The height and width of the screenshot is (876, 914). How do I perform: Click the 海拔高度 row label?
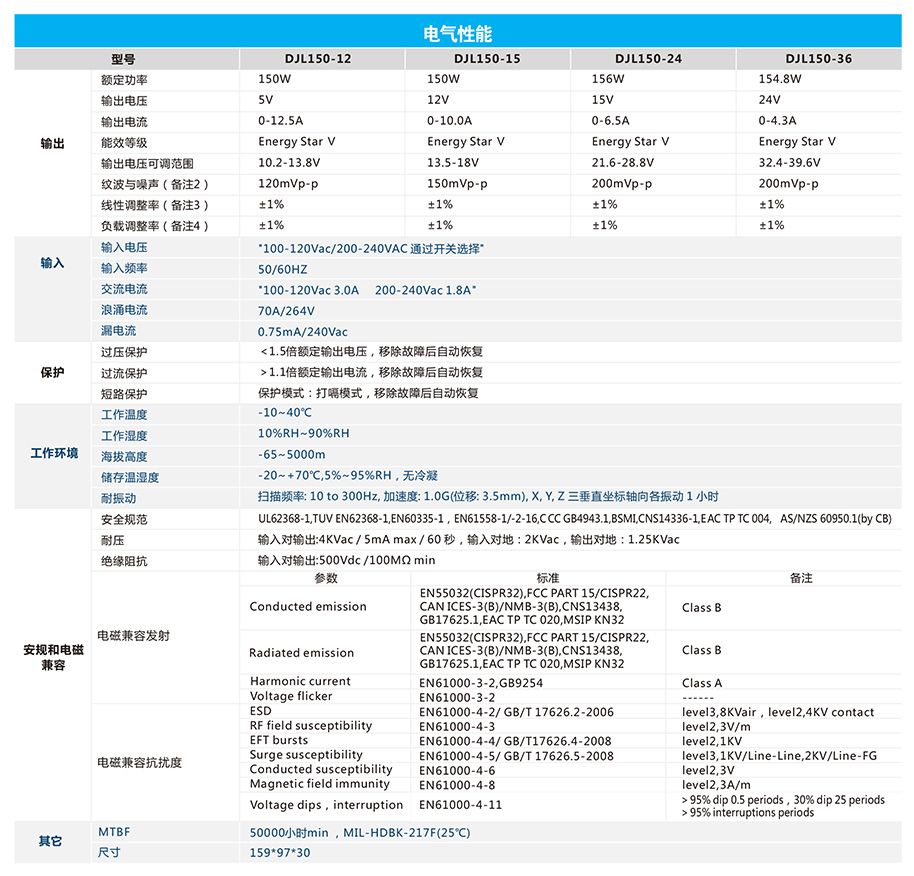point(124,457)
